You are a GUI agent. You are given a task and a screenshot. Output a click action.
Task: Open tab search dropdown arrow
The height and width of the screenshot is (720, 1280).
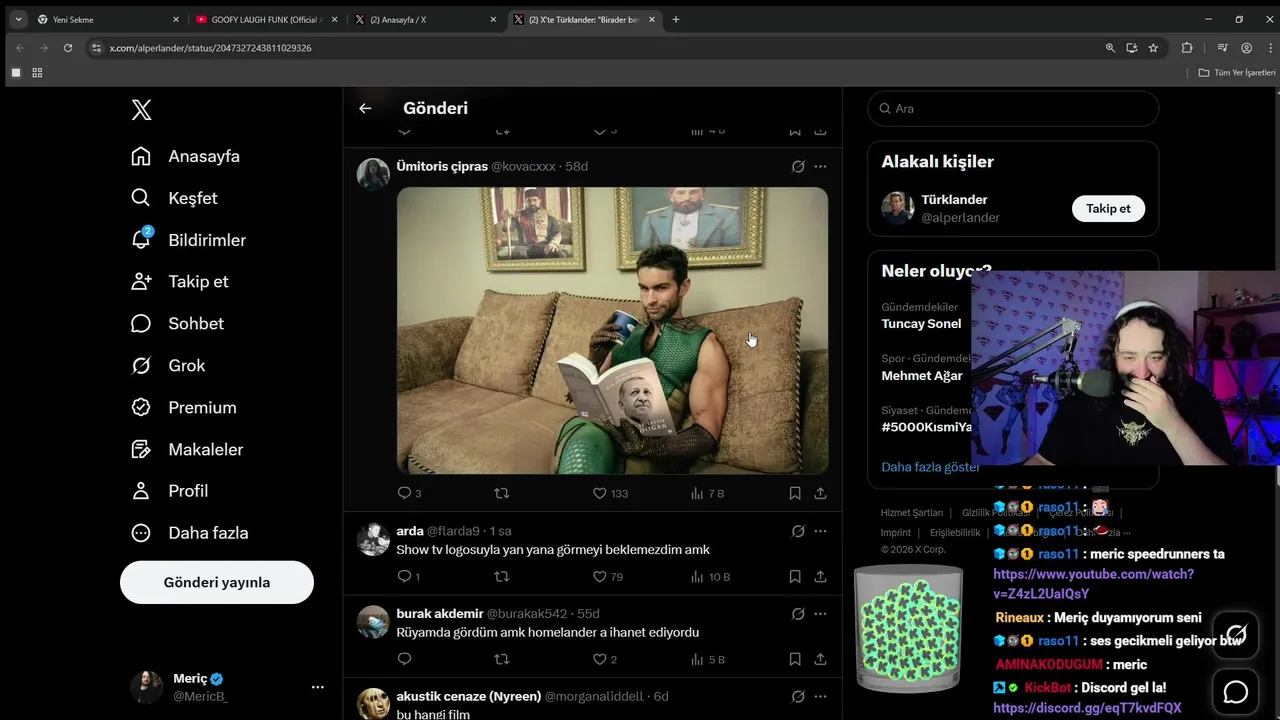tap(18, 19)
